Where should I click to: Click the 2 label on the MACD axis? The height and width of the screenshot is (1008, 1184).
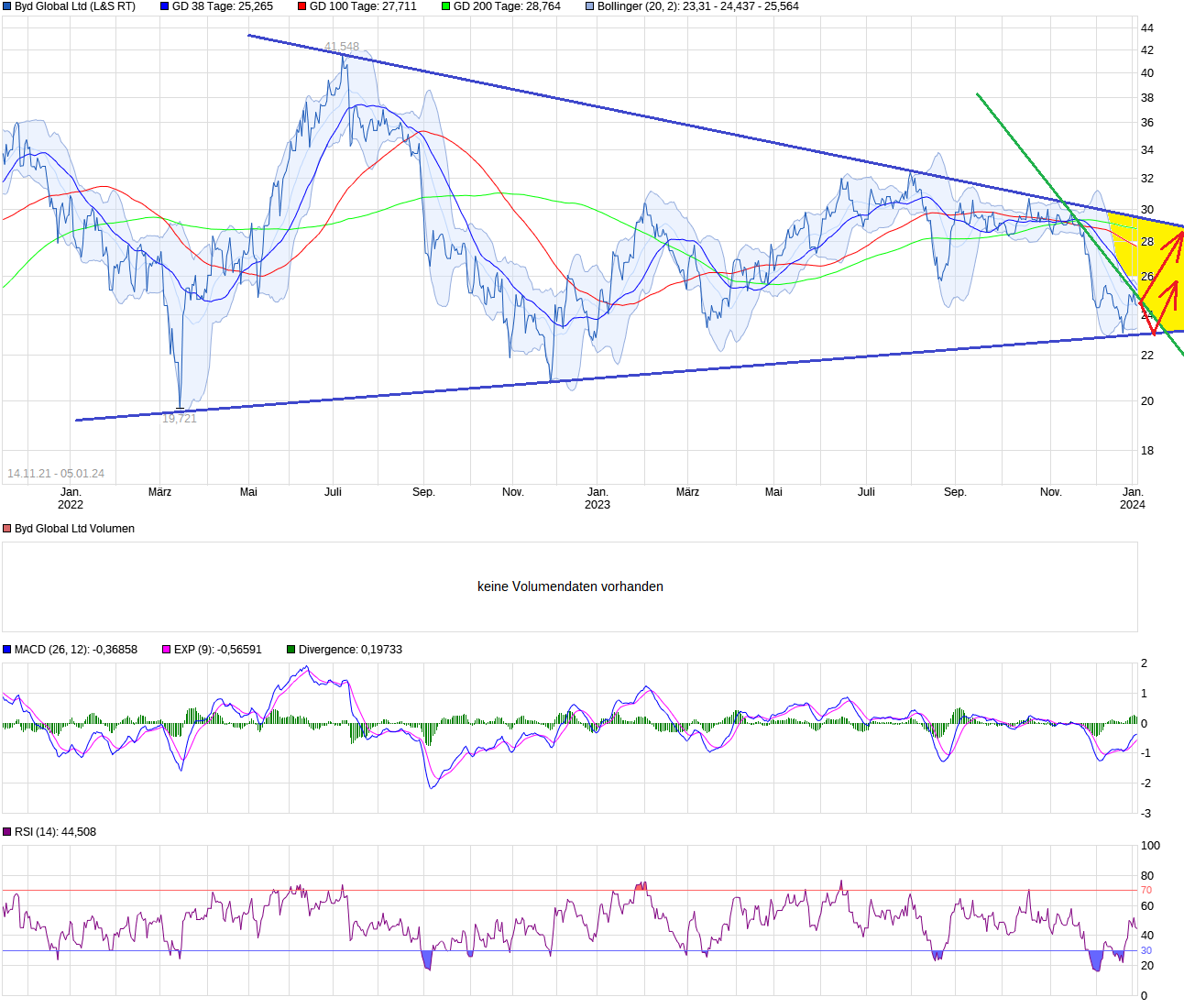tap(1145, 663)
